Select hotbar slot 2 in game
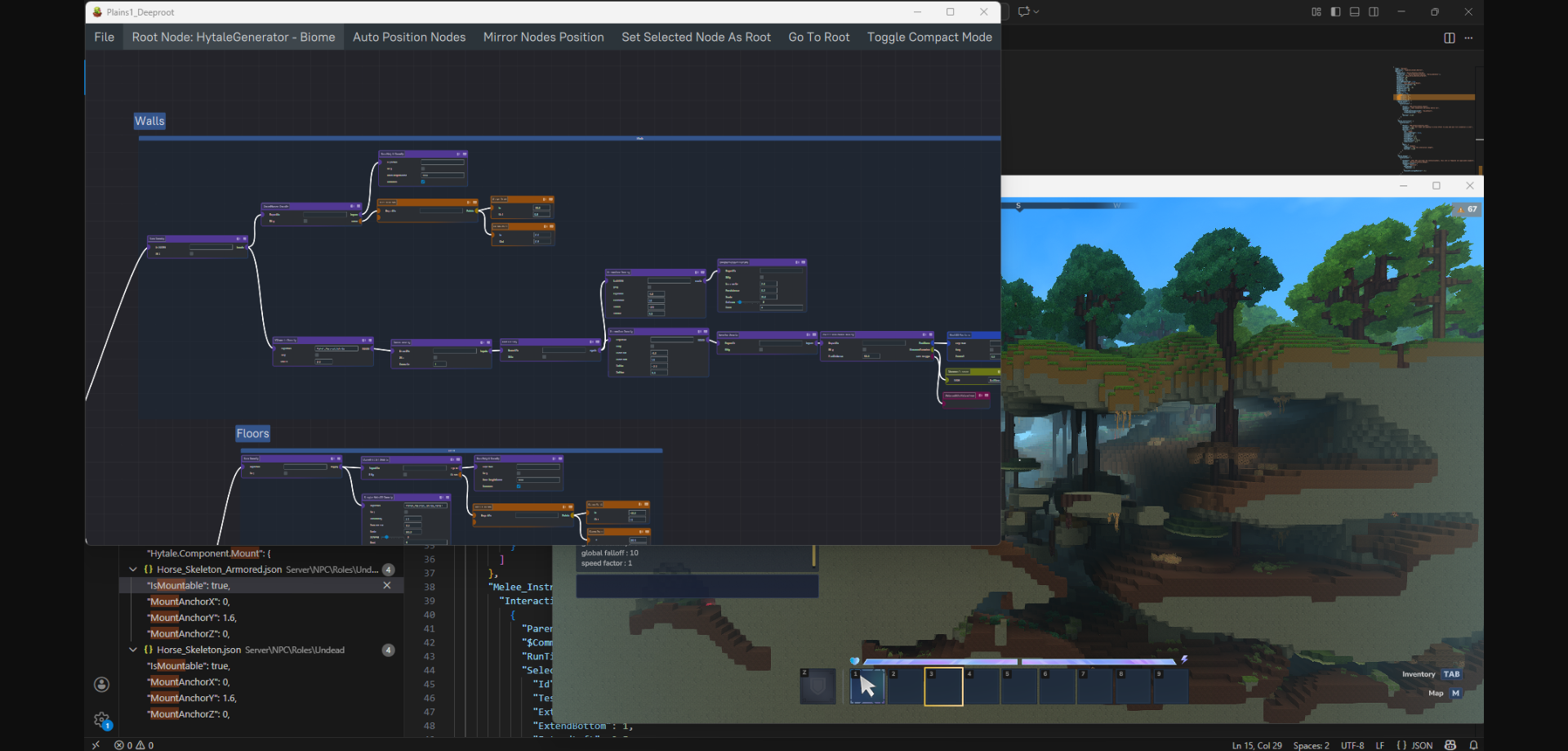 pyautogui.click(x=905, y=686)
